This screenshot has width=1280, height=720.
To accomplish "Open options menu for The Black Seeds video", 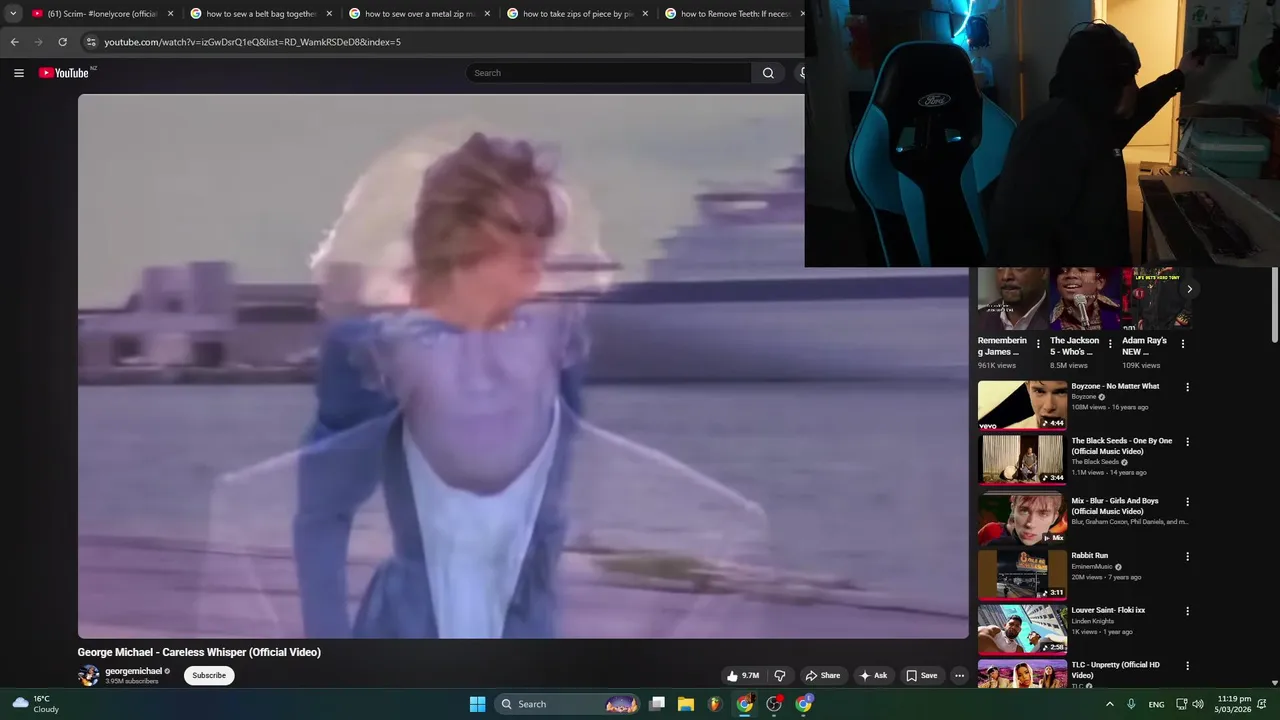I will coord(1188,442).
